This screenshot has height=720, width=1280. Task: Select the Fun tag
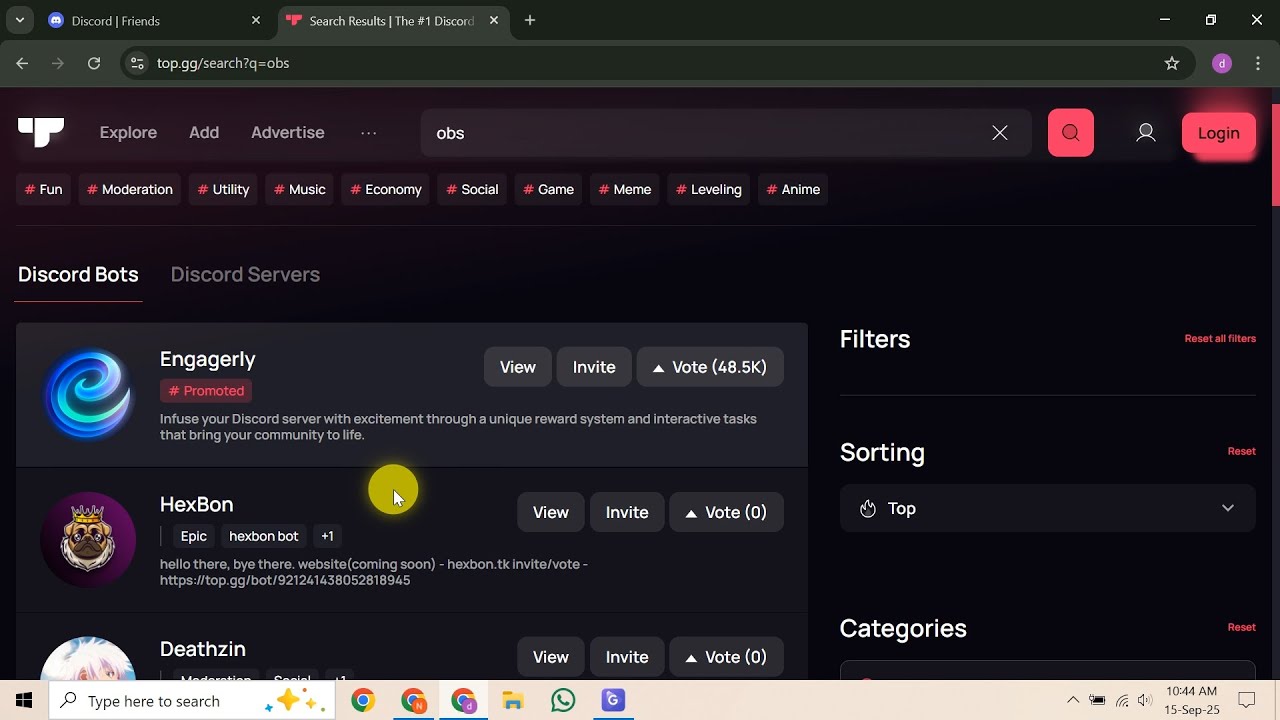pyautogui.click(x=44, y=189)
